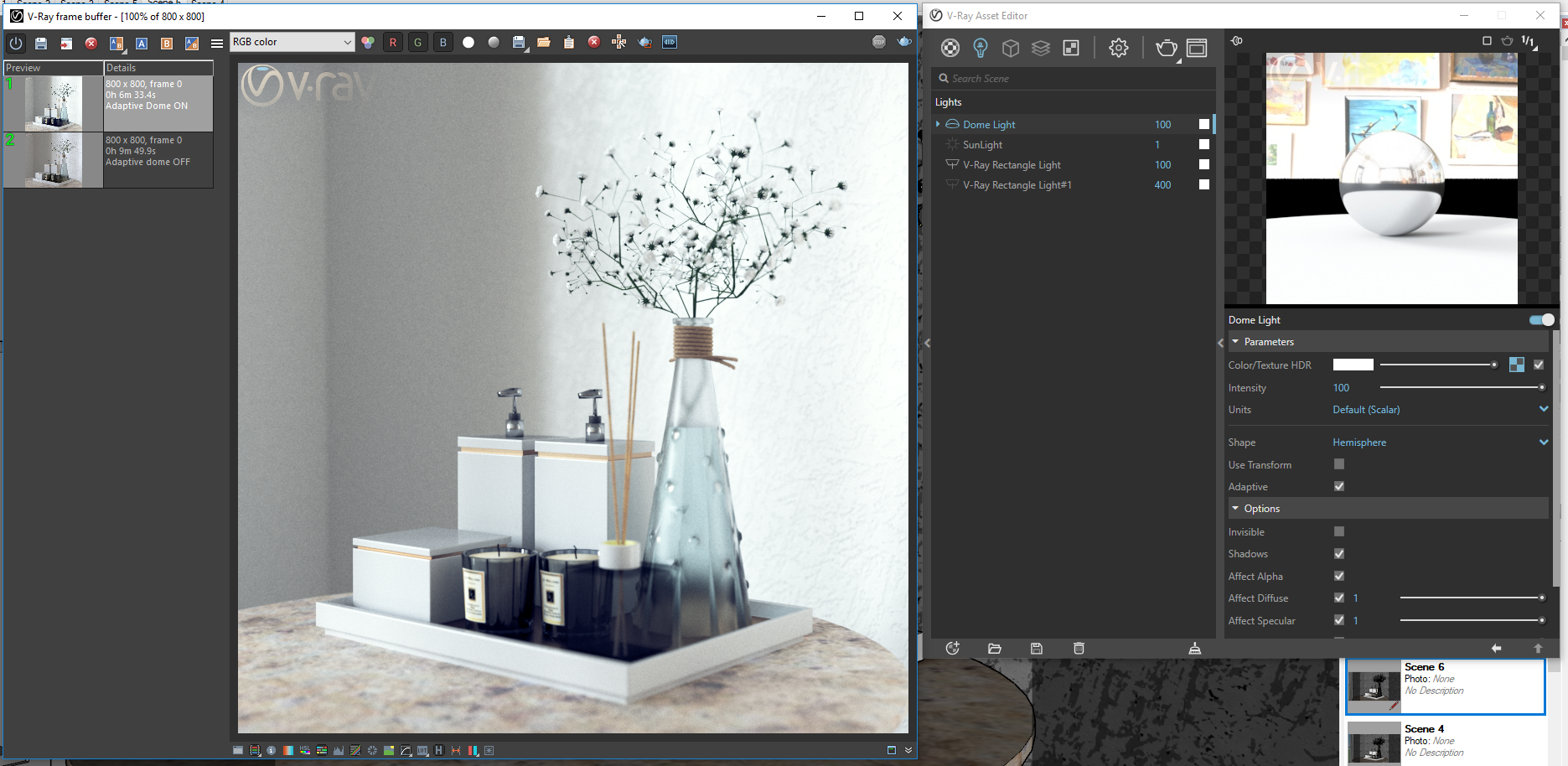This screenshot has height=766, width=1568.
Task: Click the add asset icon at bottom
Action: click(x=952, y=648)
